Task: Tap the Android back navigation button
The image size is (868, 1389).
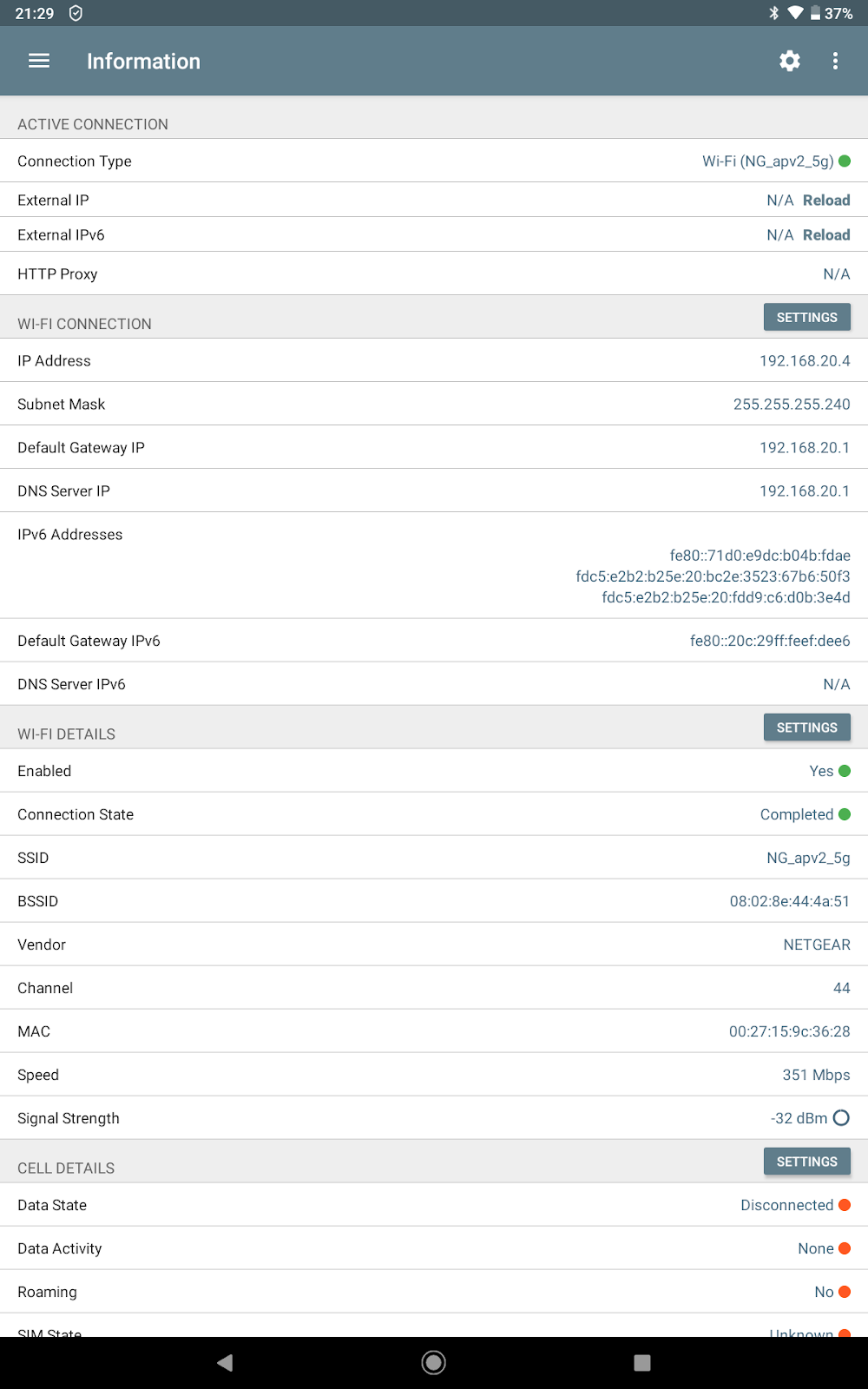Action: tap(226, 1362)
